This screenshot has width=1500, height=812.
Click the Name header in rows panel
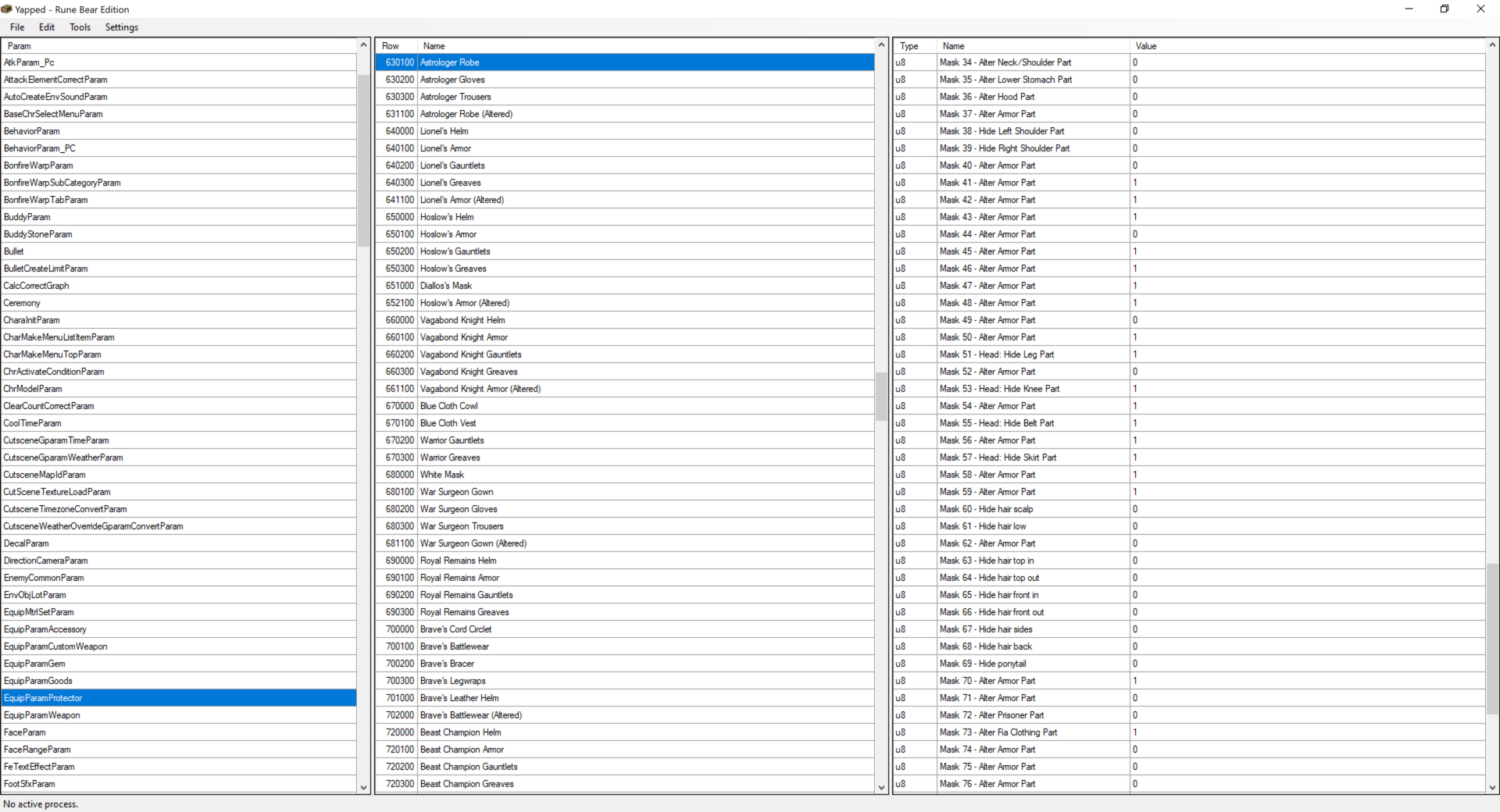[x=646, y=46]
